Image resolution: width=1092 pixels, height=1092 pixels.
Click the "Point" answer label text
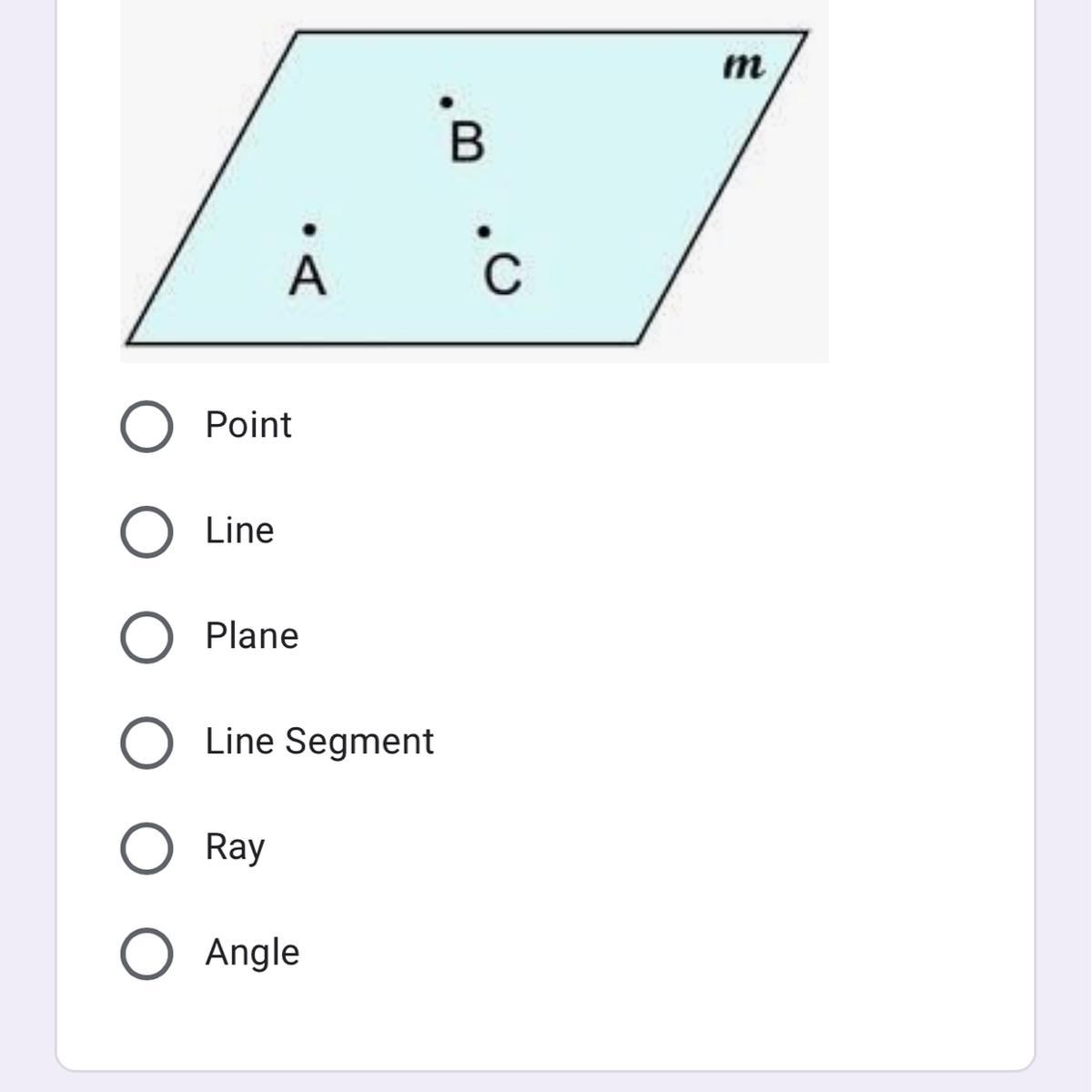click(x=248, y=425)
